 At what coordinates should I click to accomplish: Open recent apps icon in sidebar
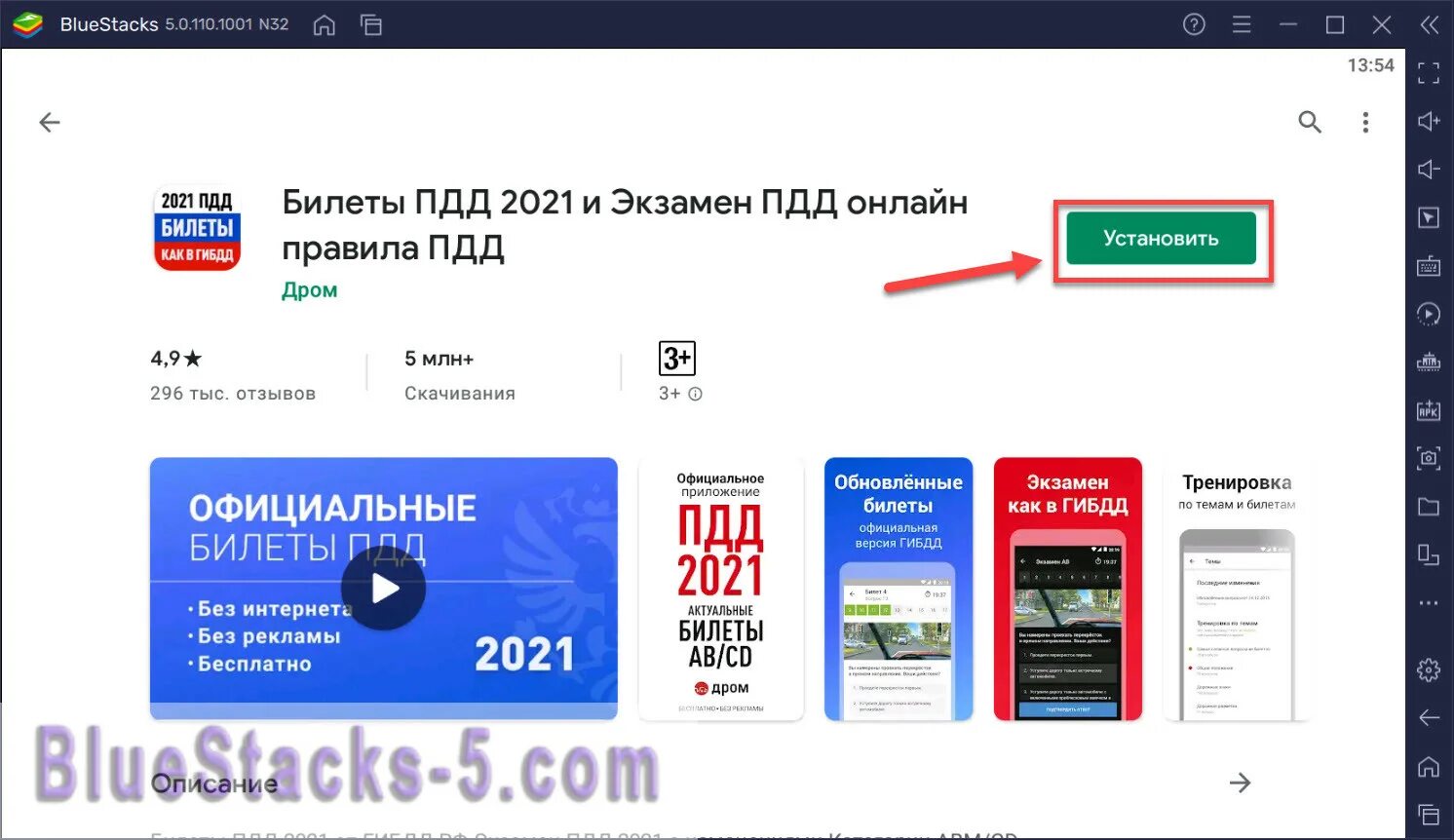tap(1429, 815)
